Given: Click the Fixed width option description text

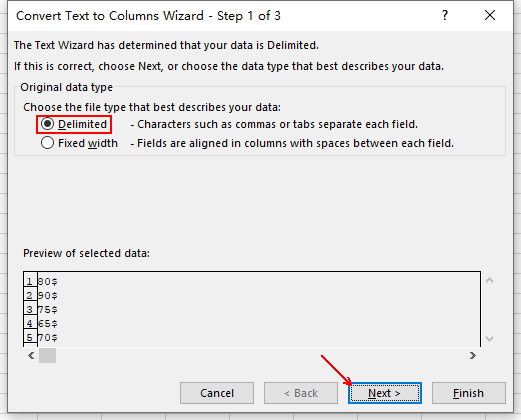Looking at the screenshot, I should tap(292, 143).
